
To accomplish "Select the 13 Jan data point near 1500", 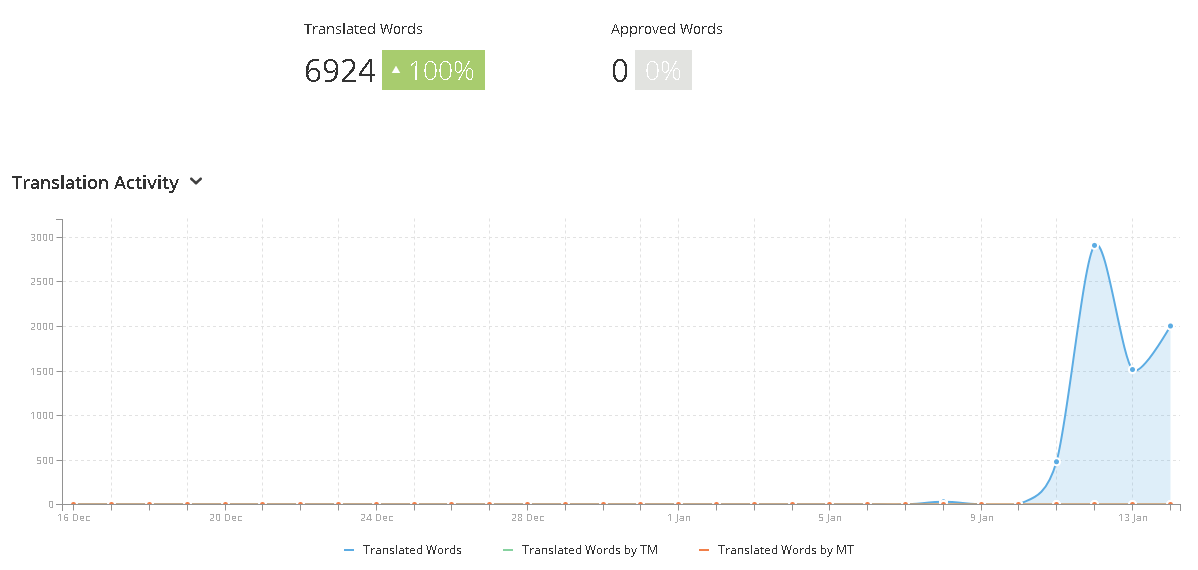I will [x=1132, y=370].
